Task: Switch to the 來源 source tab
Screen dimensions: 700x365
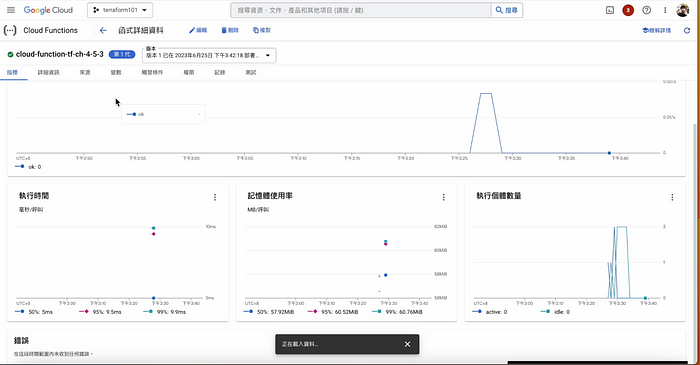Action: click(85, 72)
